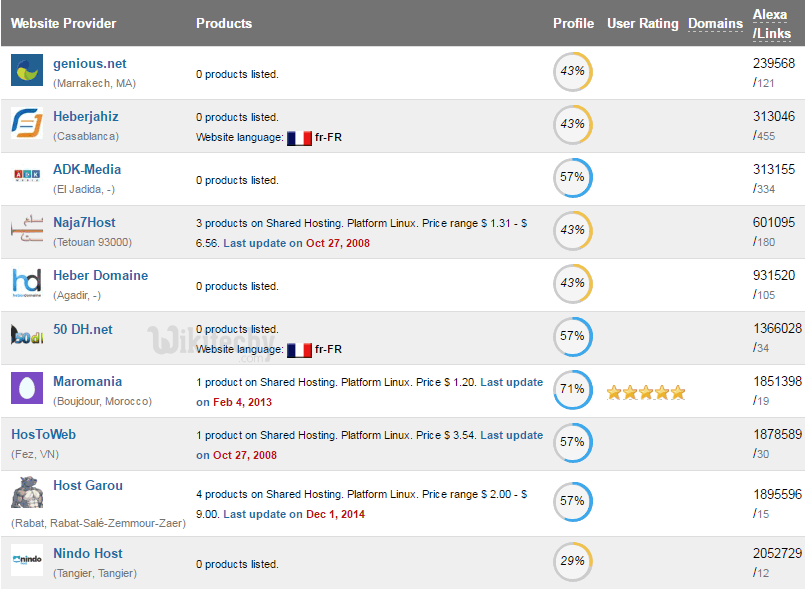Click the French flag in Heberjahiz row

tap(299, 138)
